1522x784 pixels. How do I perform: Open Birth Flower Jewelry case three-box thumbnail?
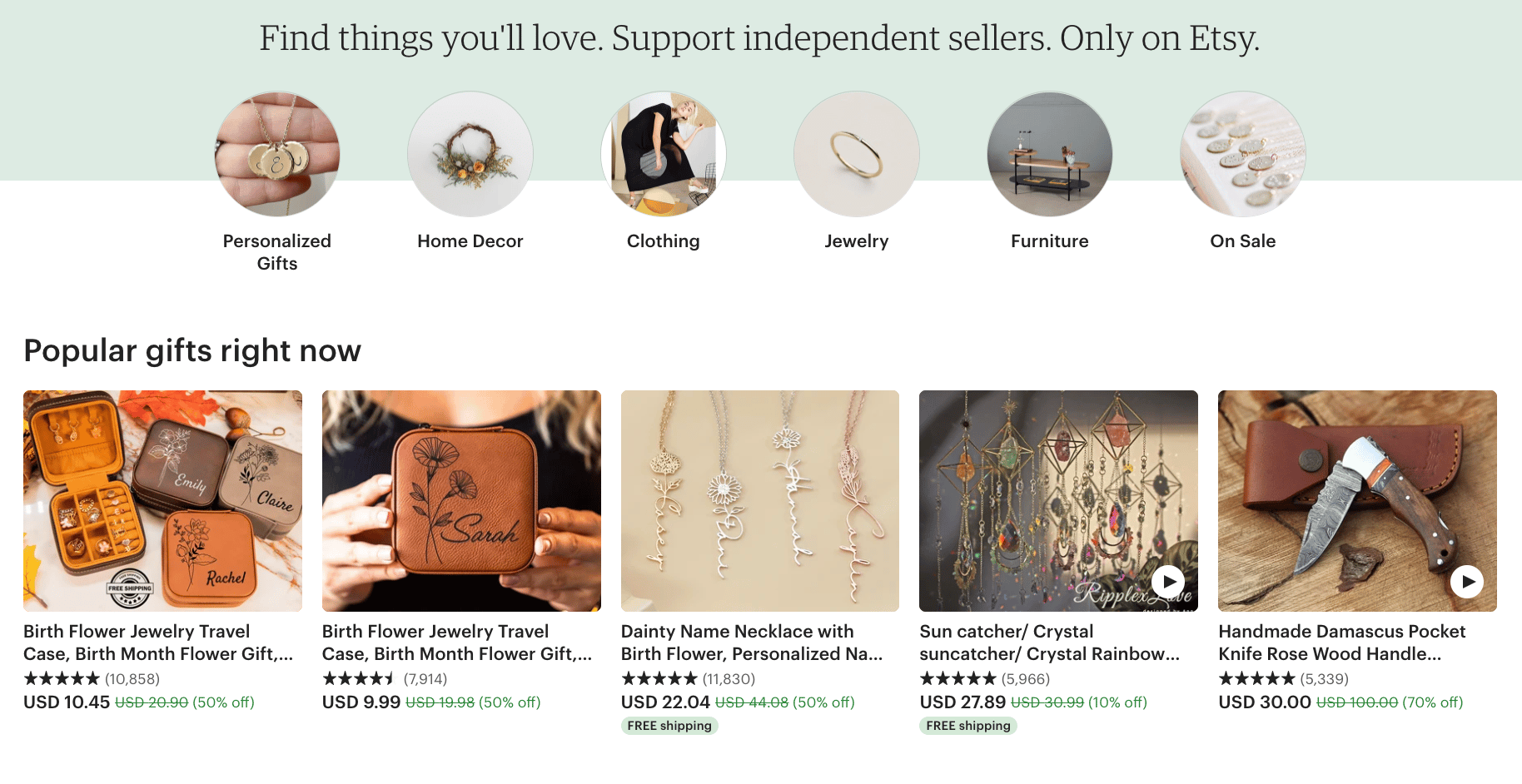coord(162,500)
